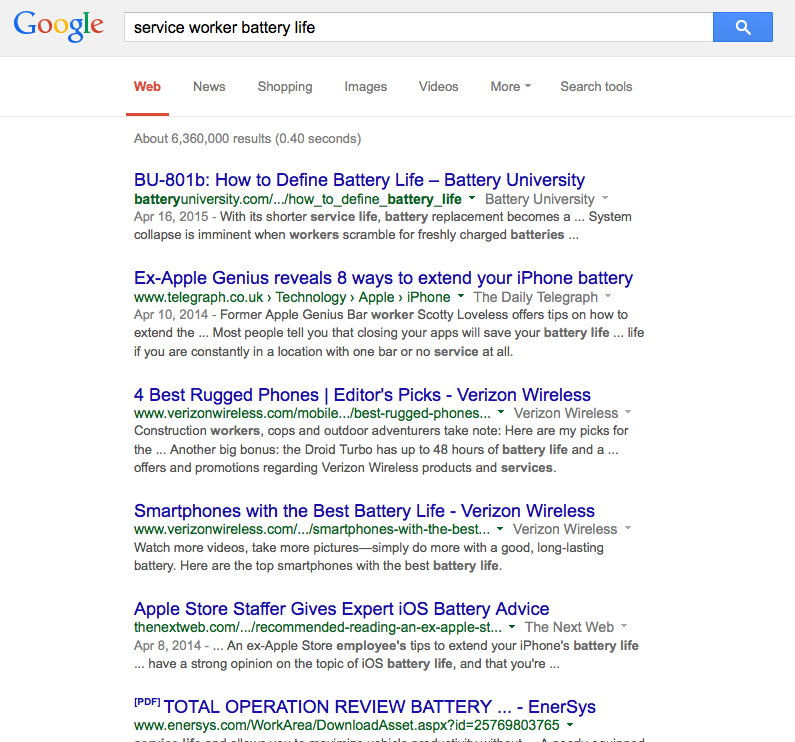The image size is (795, 742).
Task: Click the batteryuniversity.com green URL text
Action: [298, 199]
